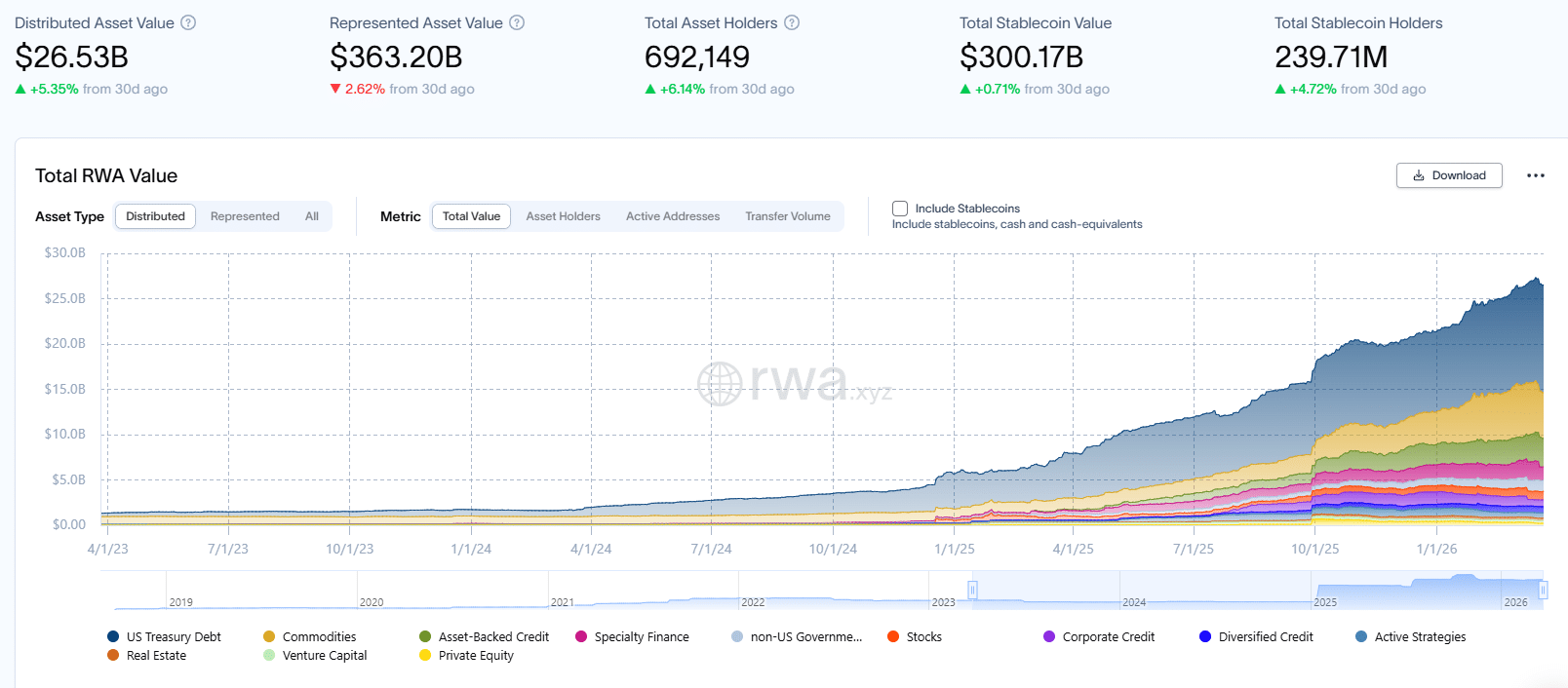Screen dimensions: 1568x688
Task: Click the rwa.xyz globe watermark logo
Action: coord(720,383)
